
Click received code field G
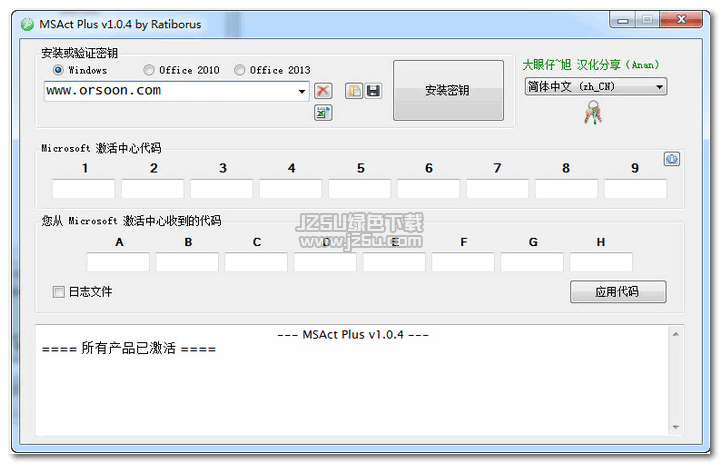(x=532, y=262)
